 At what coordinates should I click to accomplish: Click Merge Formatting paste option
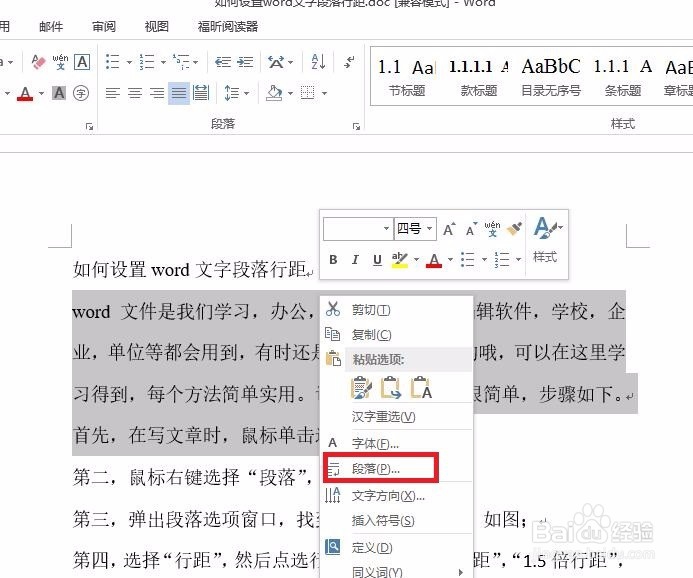(x=391, y=388)
